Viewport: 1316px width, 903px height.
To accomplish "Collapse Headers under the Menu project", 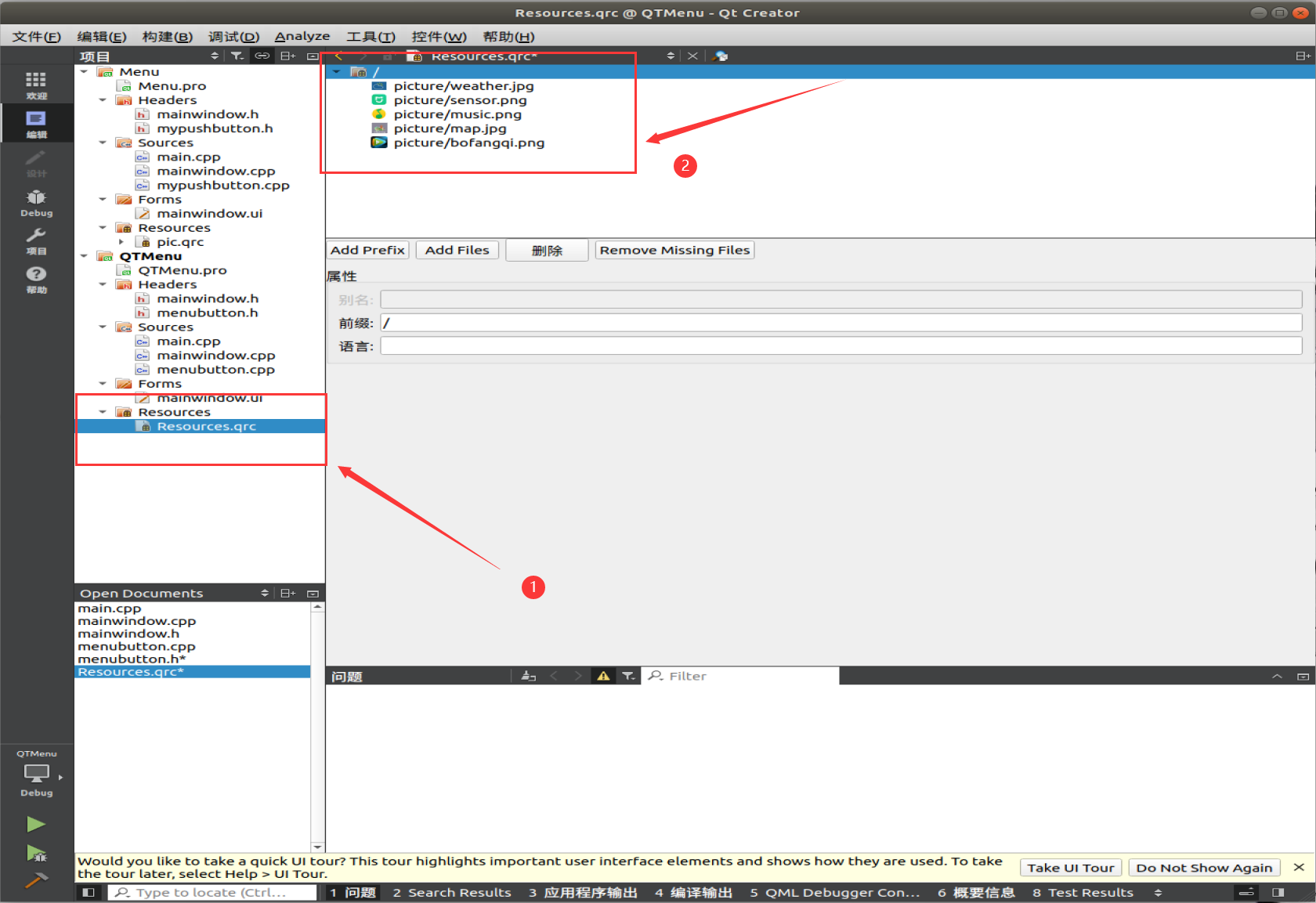I will (x=103, y=100).
